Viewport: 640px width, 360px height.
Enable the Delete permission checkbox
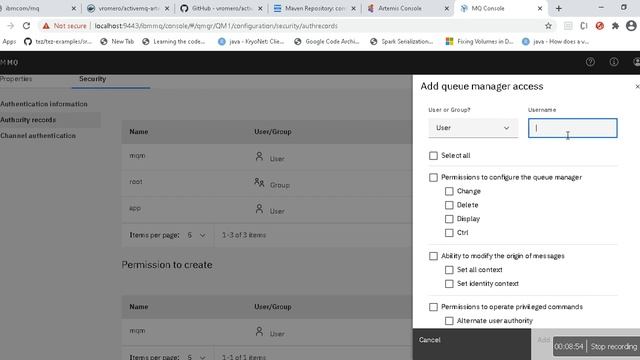coord(449,205)
